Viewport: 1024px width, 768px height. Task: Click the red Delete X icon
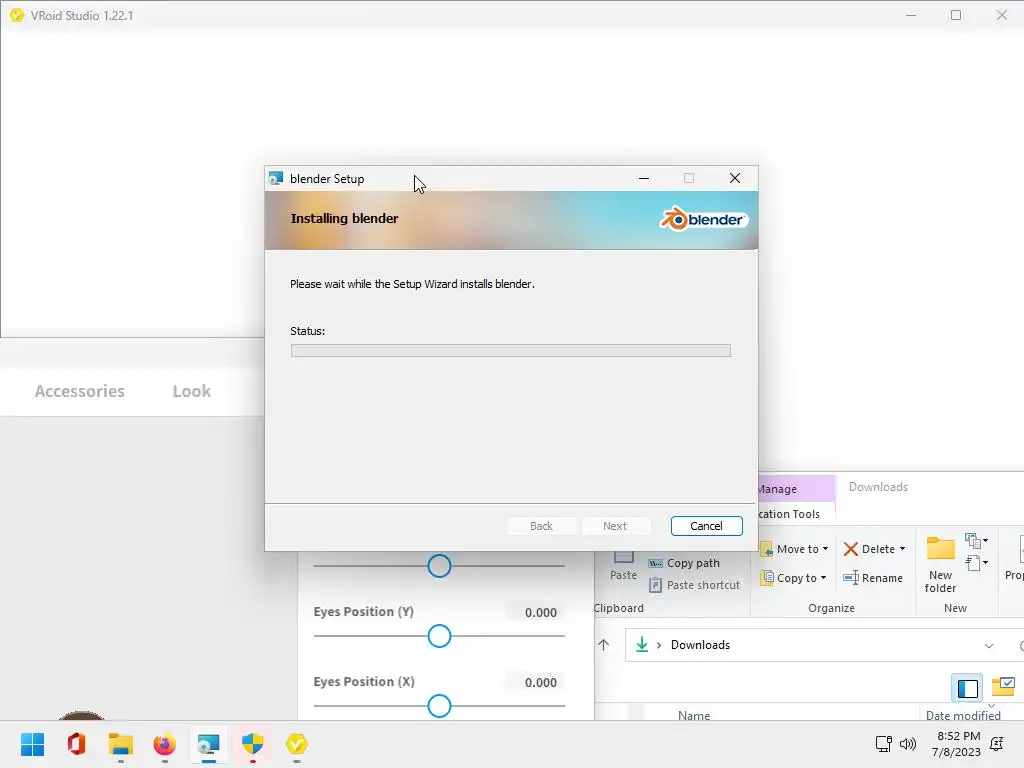[x=850, y=549]
